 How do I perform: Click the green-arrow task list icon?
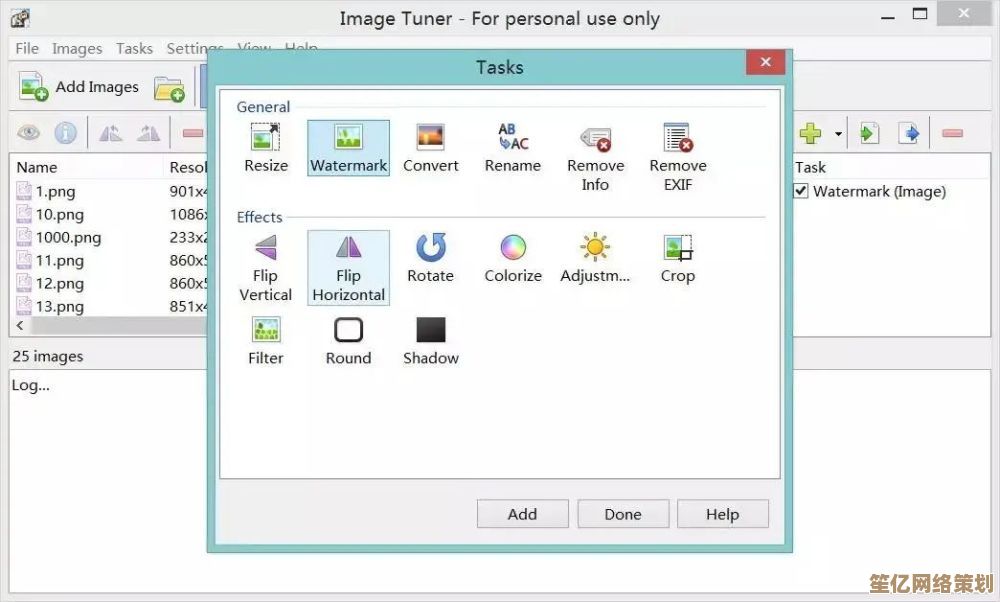(x=869, y=133)
